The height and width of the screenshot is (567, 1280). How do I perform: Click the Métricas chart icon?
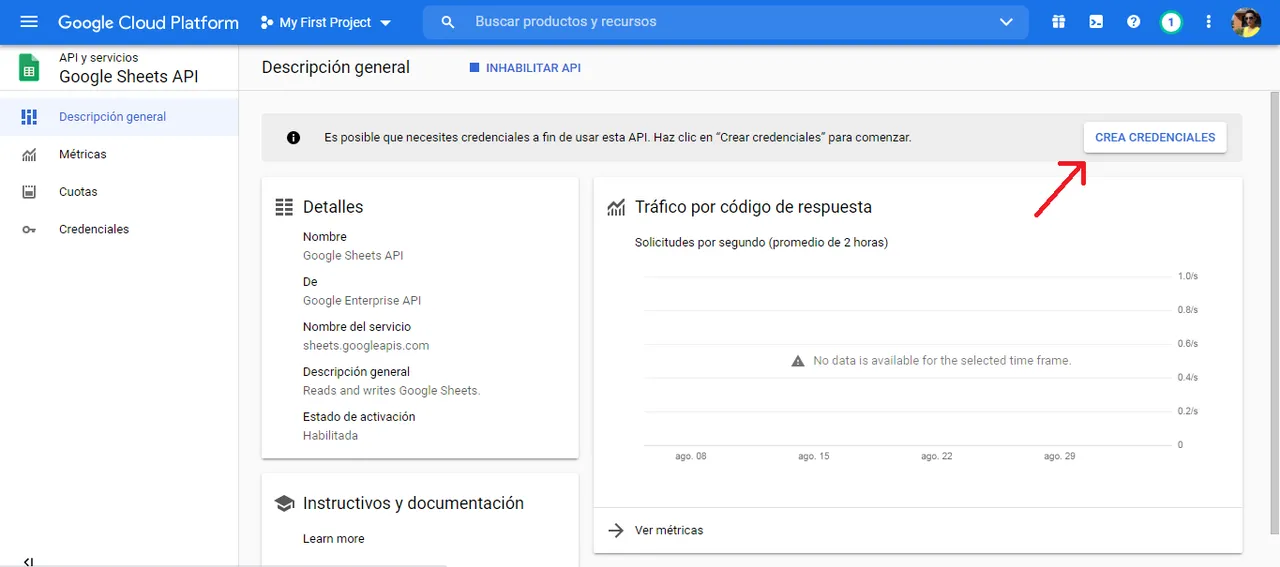[x=29, y=154]
